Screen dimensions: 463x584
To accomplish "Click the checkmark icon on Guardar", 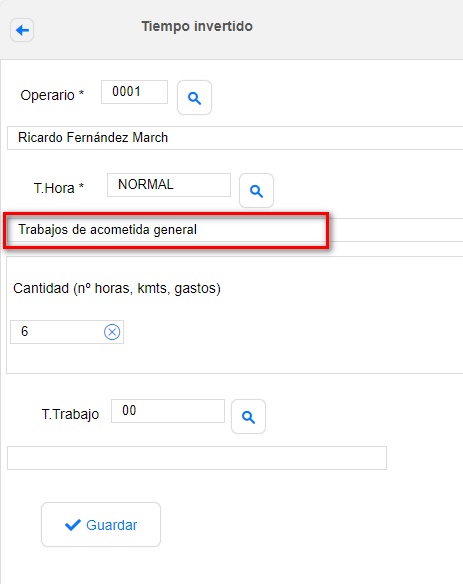I will coord(73,525).
